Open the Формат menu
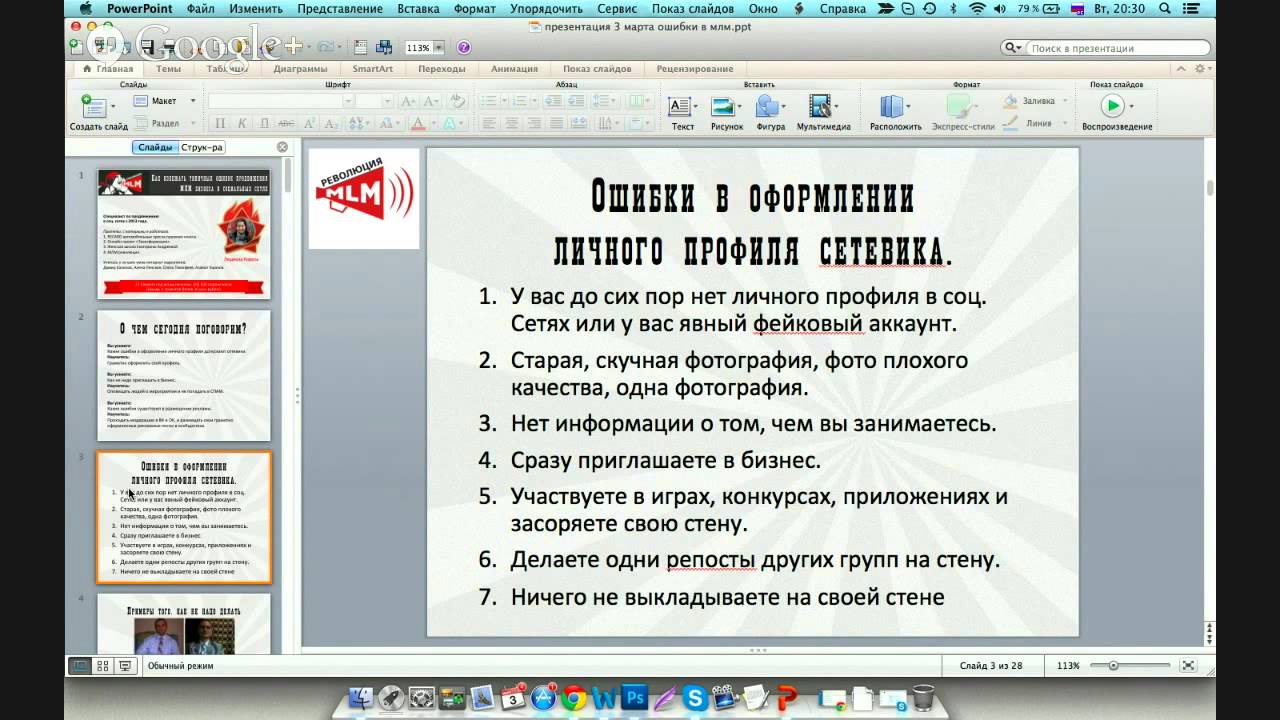The height and width of the screenshot is (720, 1280). click(474, 9)
